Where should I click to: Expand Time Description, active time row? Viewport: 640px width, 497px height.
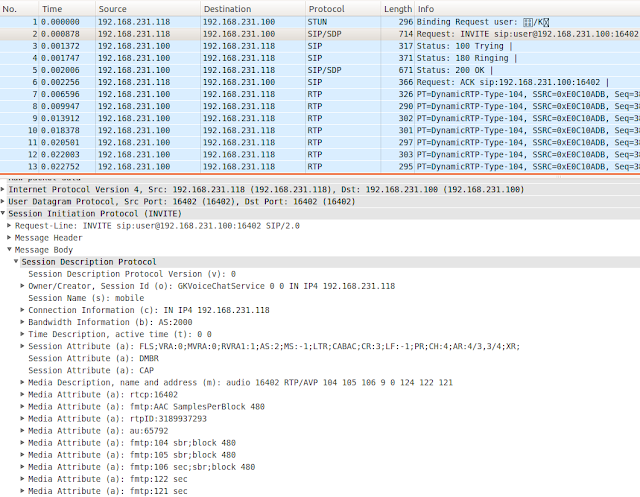22,334
